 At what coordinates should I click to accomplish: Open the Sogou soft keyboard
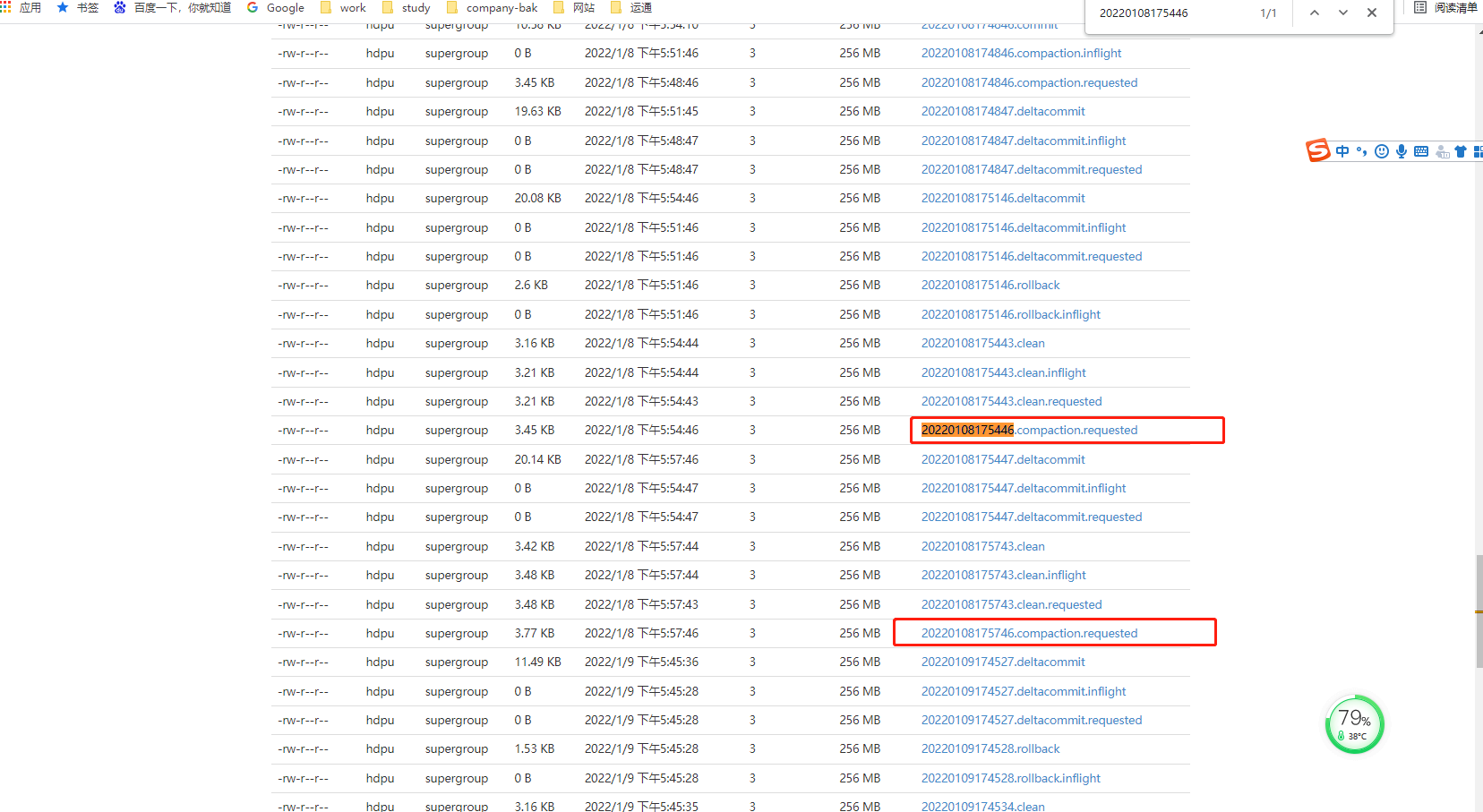[x=1421, y=151]
